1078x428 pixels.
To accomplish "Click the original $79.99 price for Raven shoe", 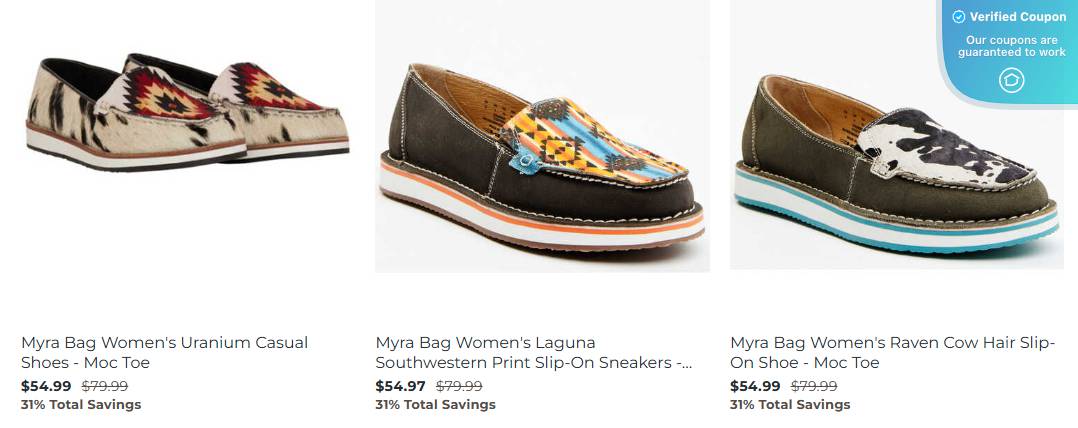I will coord(814,386).
